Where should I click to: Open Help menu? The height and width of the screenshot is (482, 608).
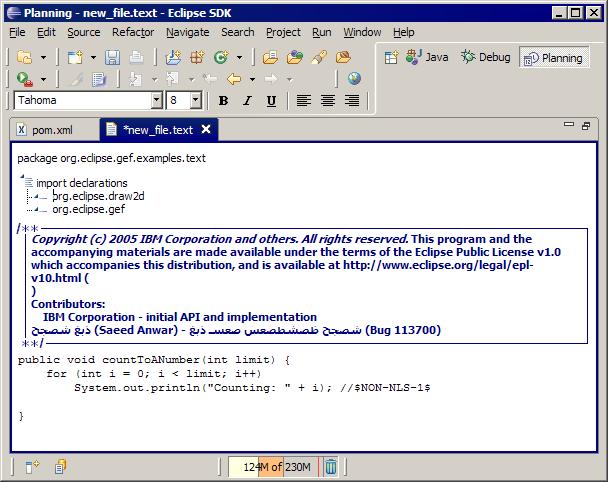pos(404,32)
